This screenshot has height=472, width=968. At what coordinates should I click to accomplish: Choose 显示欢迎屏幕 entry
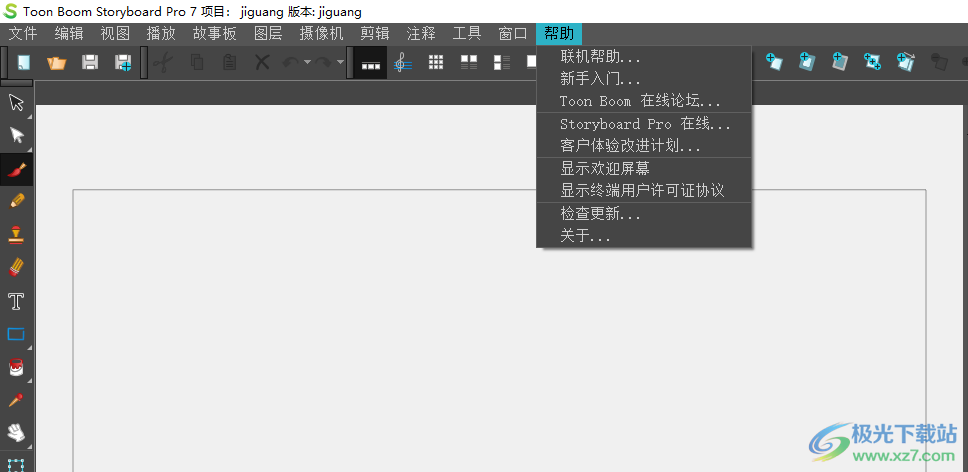(x=644, y=168)
